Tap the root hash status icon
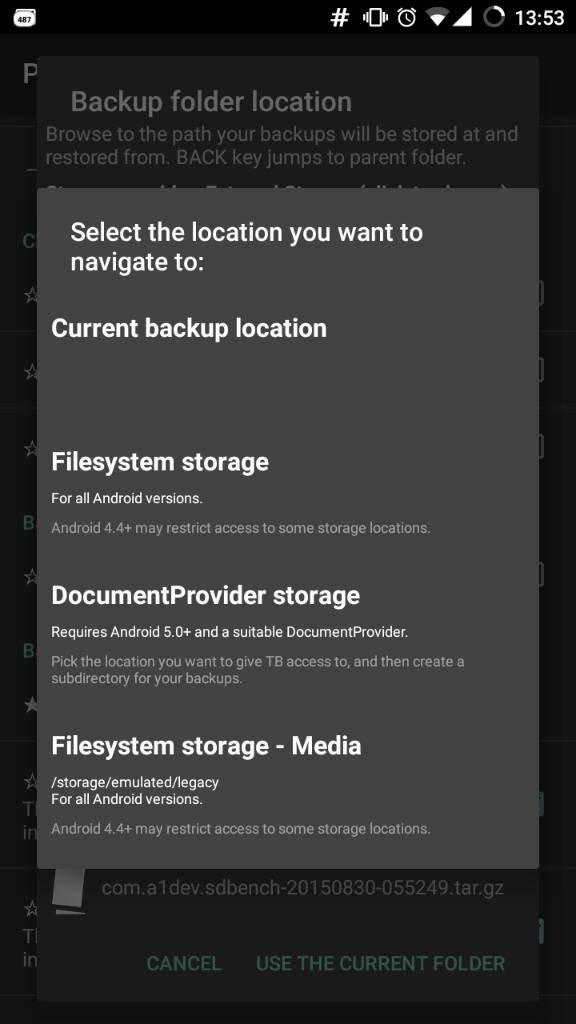Image resolution: width=576 pixels, height=1024 pixels. point(339,18)
